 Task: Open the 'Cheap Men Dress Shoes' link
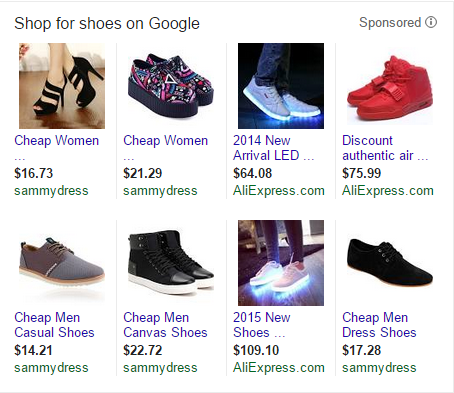379,325
